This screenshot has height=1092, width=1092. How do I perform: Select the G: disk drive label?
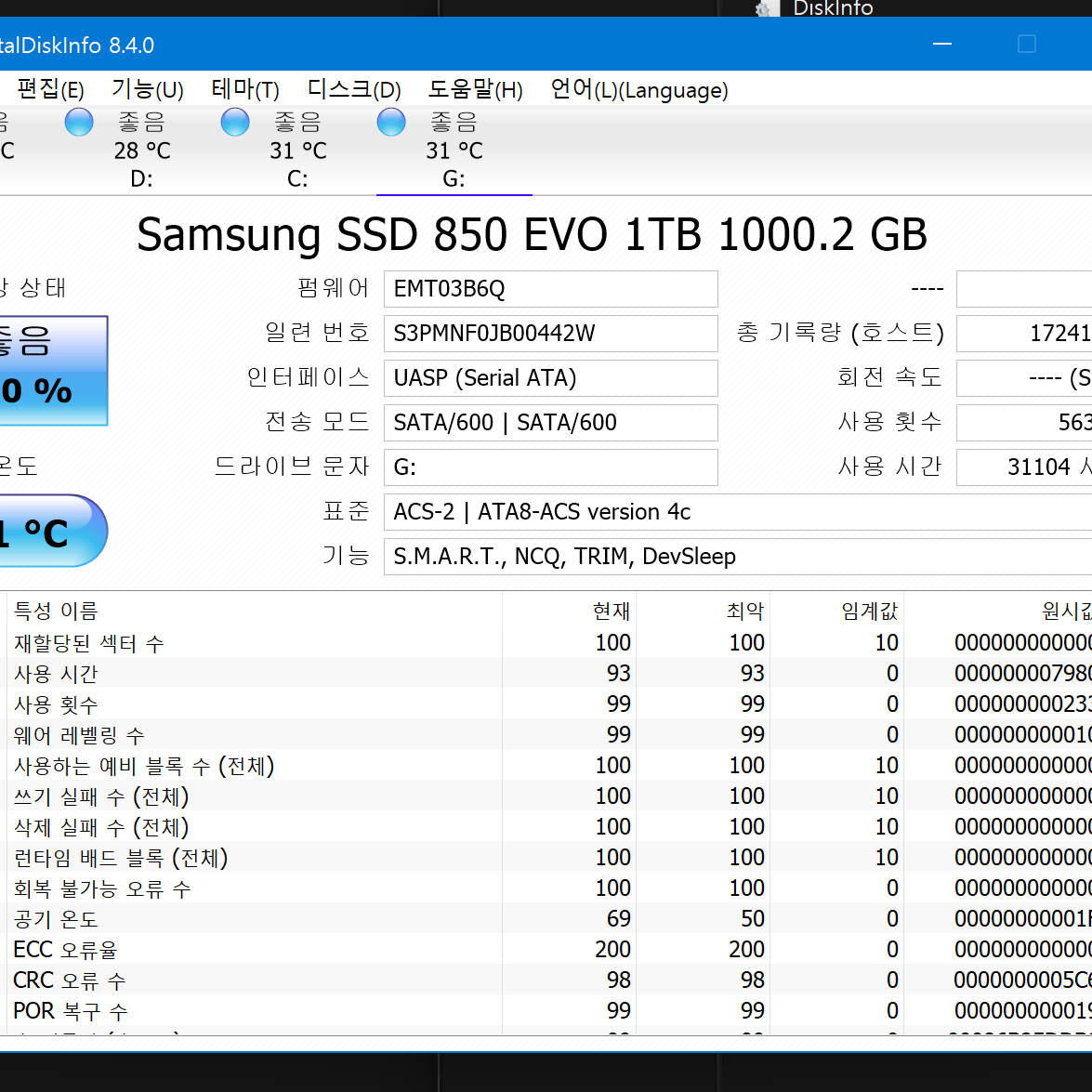tap(454, 179)
